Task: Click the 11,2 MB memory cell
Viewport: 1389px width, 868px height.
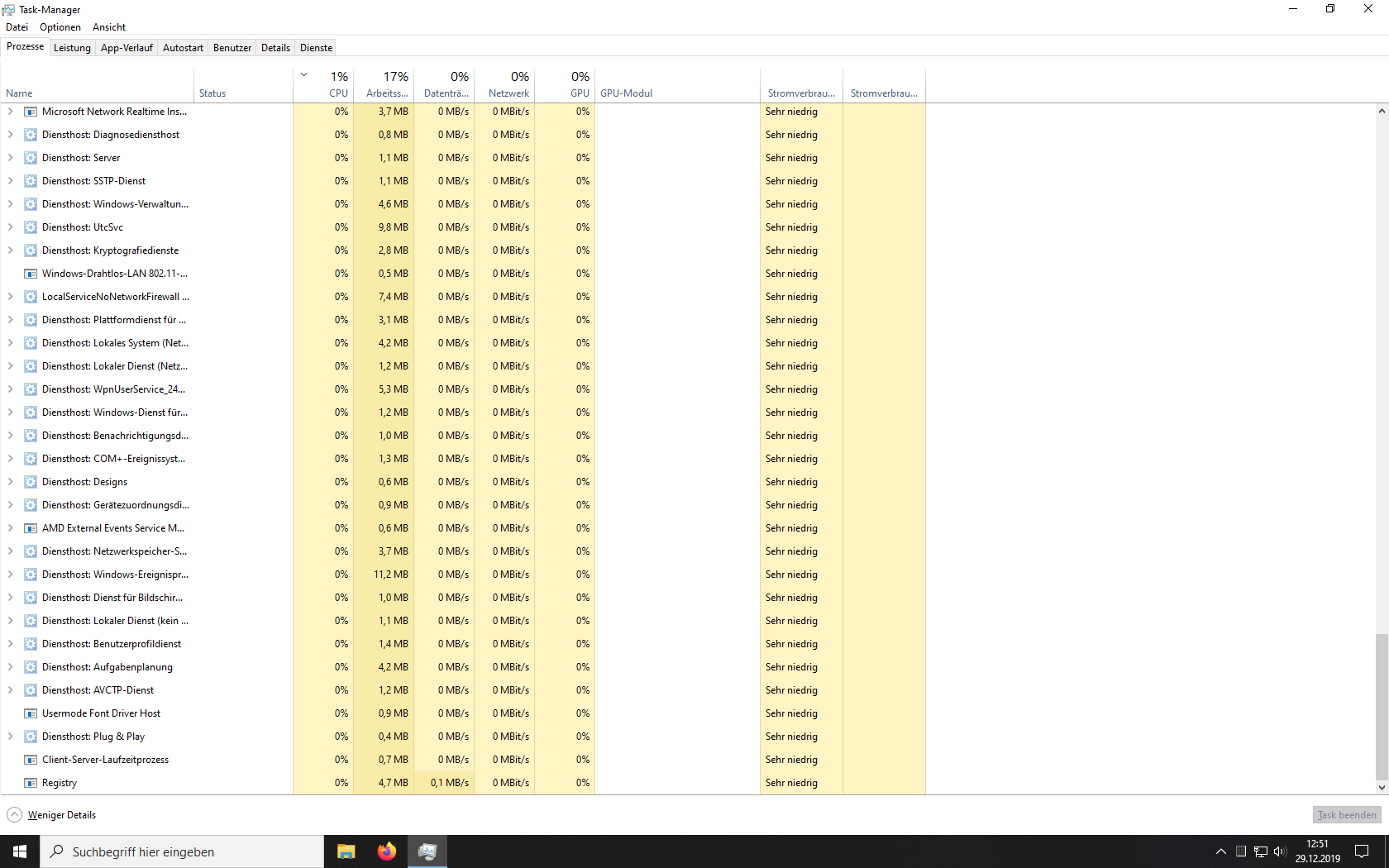Action: point(384,575)
